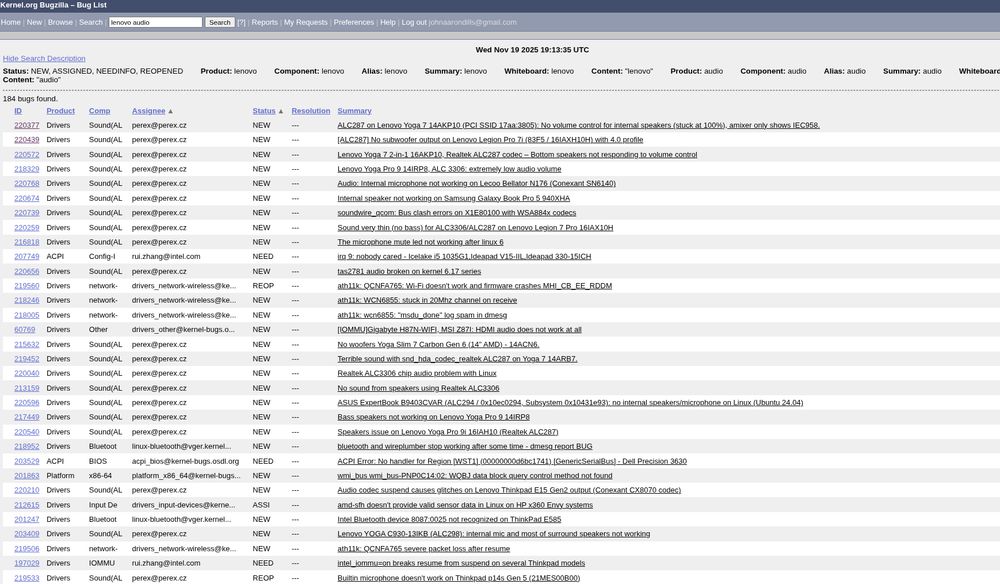Sort by Product column header
Viewport: 1000px width, 584px height.
point(61,111)
